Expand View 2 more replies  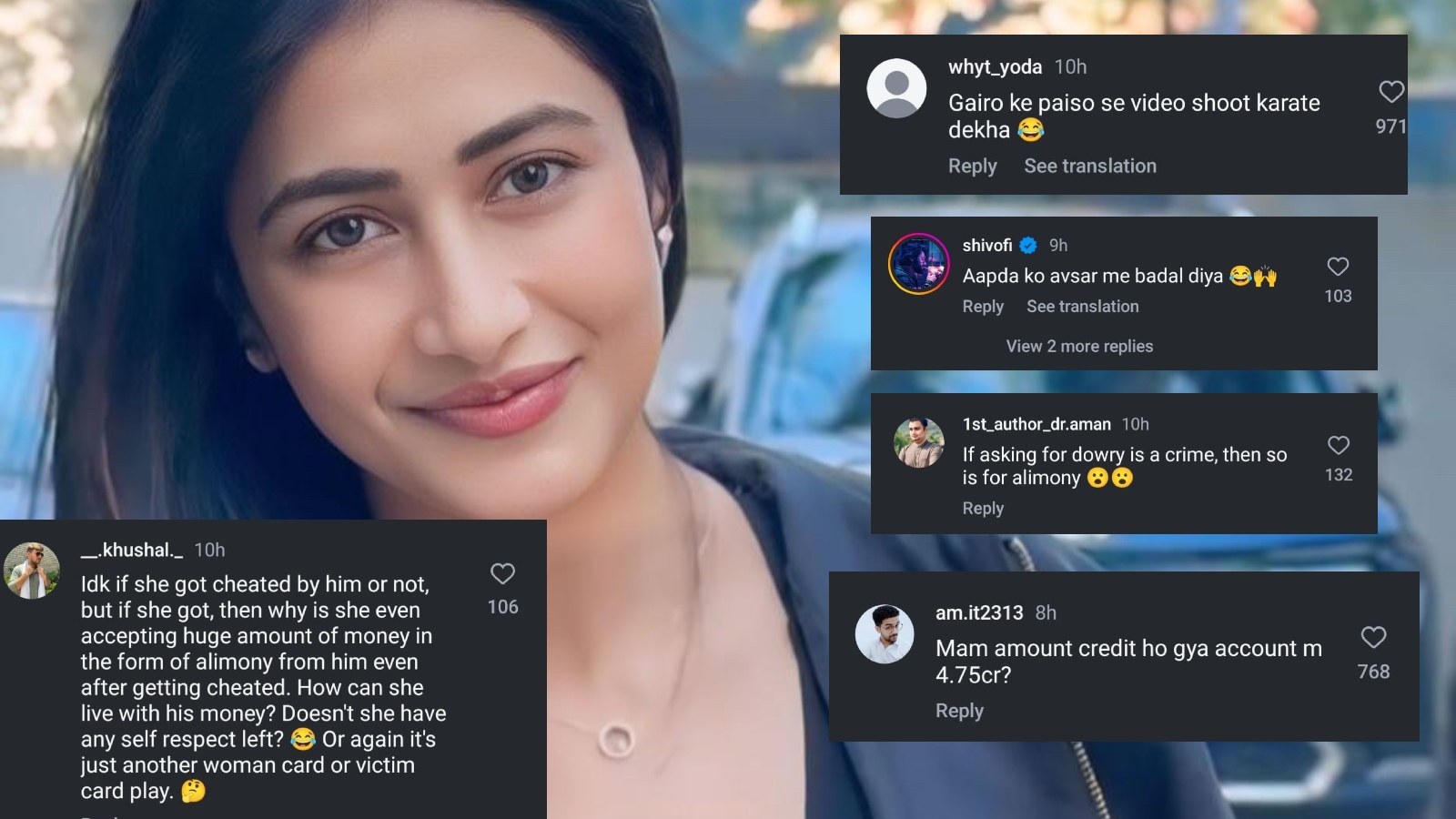[1079, 346]
